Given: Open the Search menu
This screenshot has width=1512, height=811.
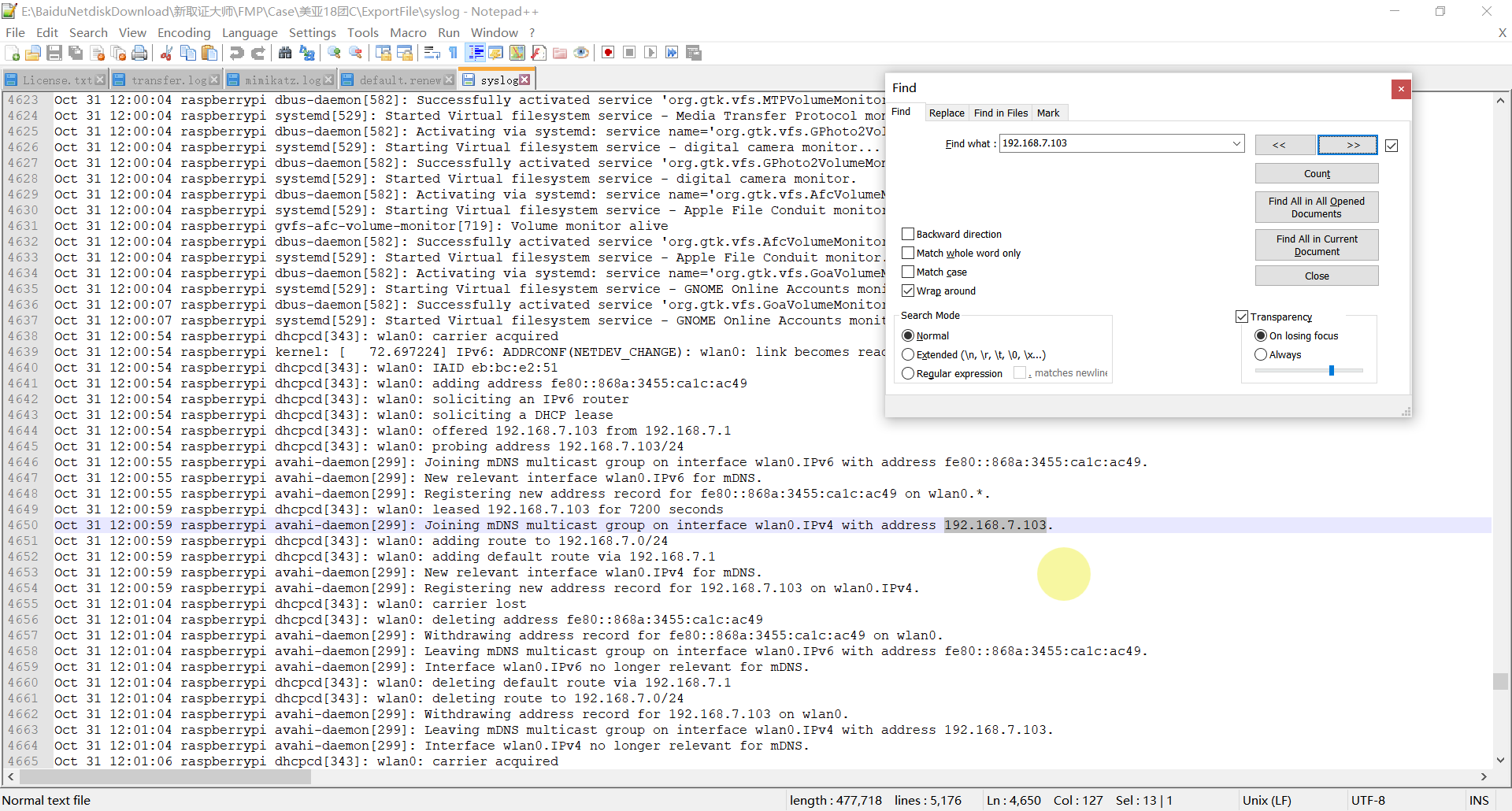Looking at the screenshot, I should pos(88,32).
